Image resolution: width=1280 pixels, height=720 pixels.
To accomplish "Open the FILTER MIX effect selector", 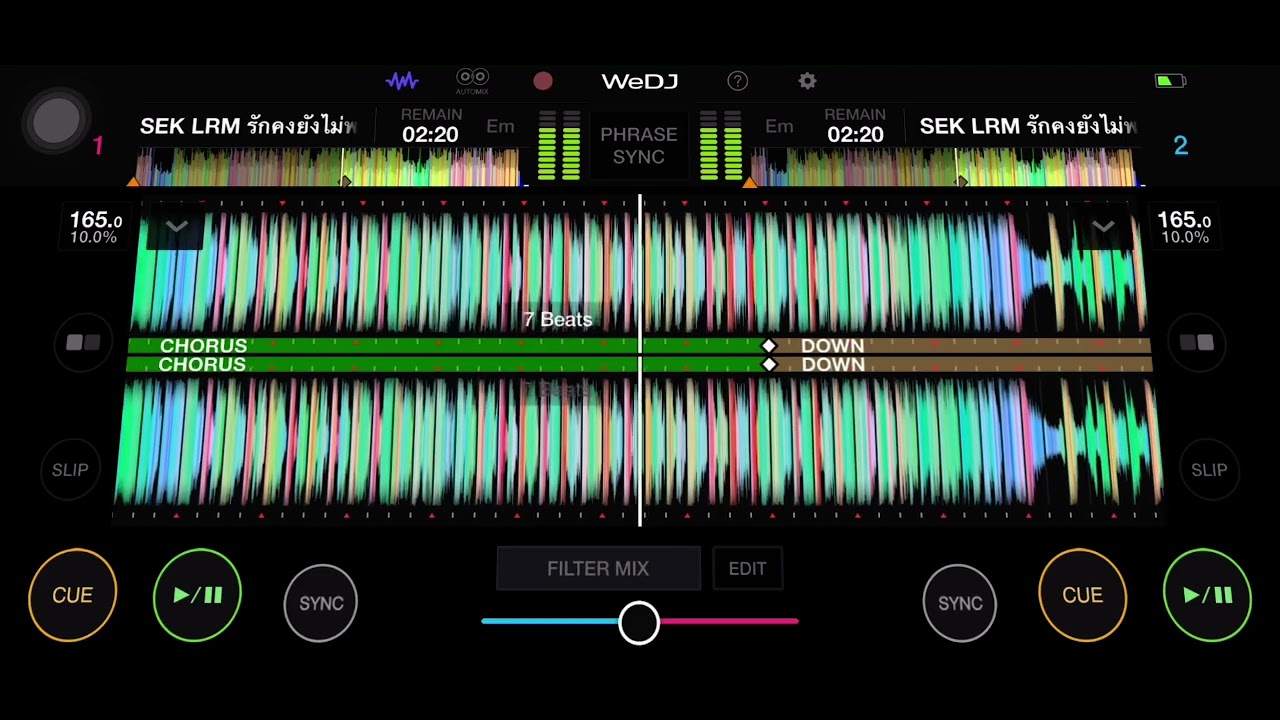I will [x=598, y=569].
